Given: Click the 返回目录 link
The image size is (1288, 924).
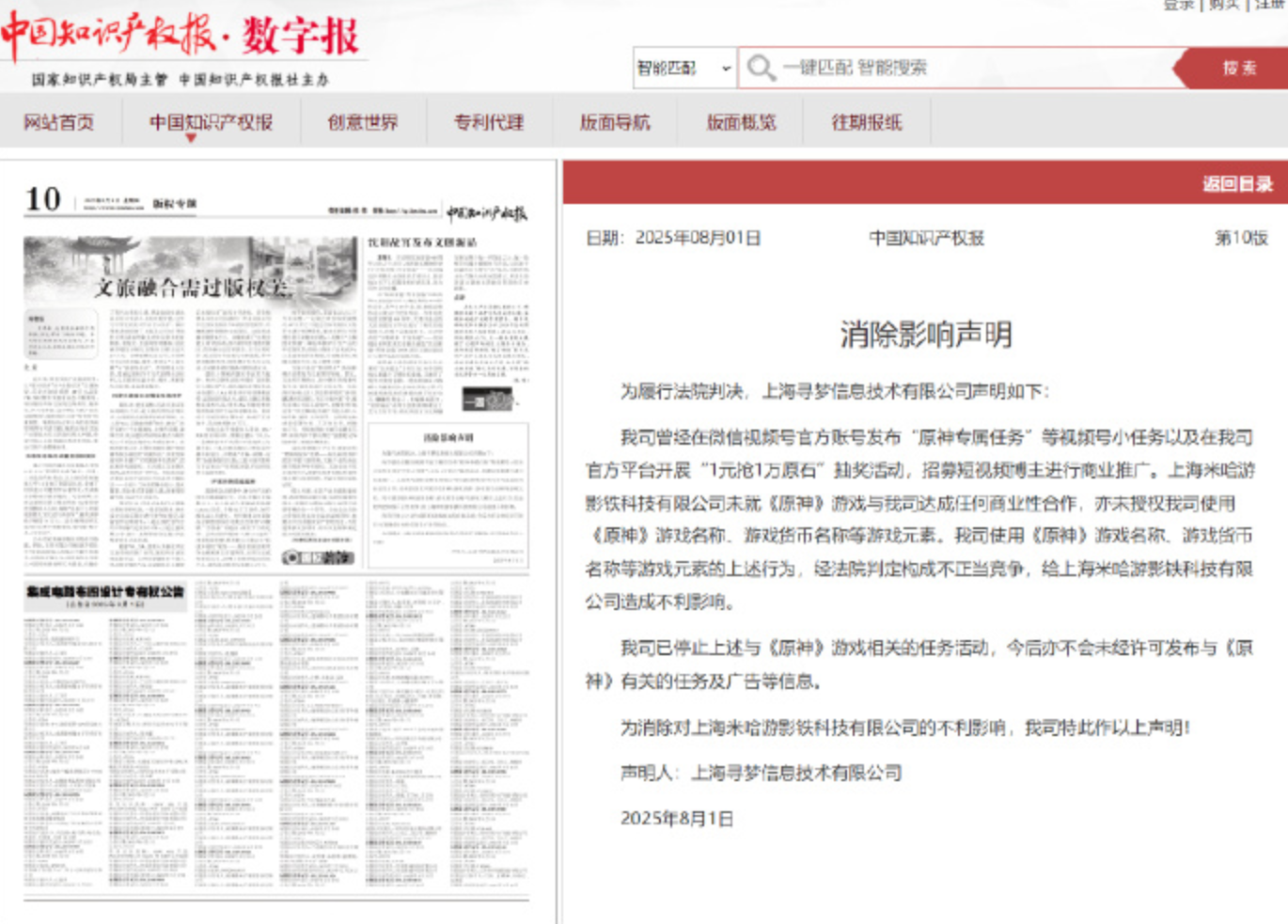Looking at the screenshot, I should tap(1237, 184).
